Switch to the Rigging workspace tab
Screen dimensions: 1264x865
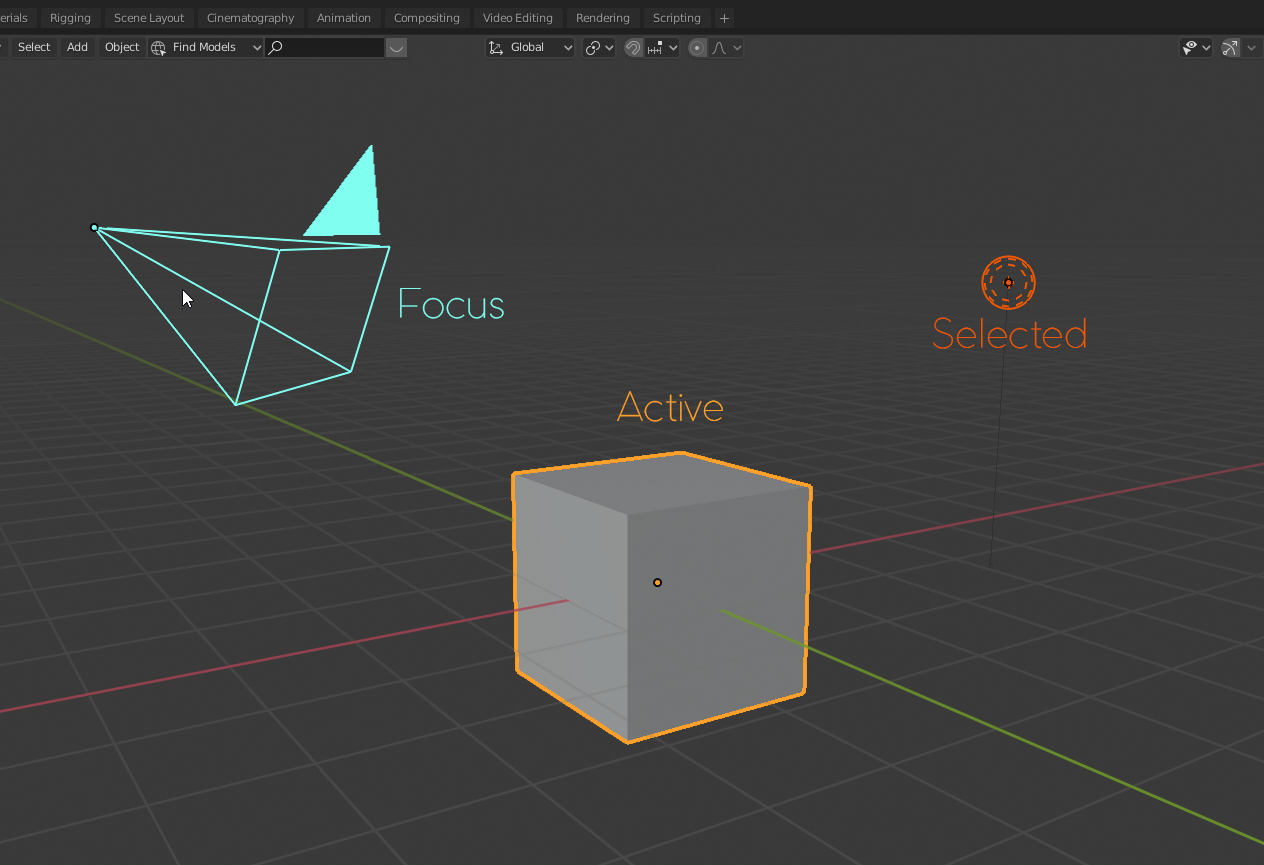coord(70,18)
